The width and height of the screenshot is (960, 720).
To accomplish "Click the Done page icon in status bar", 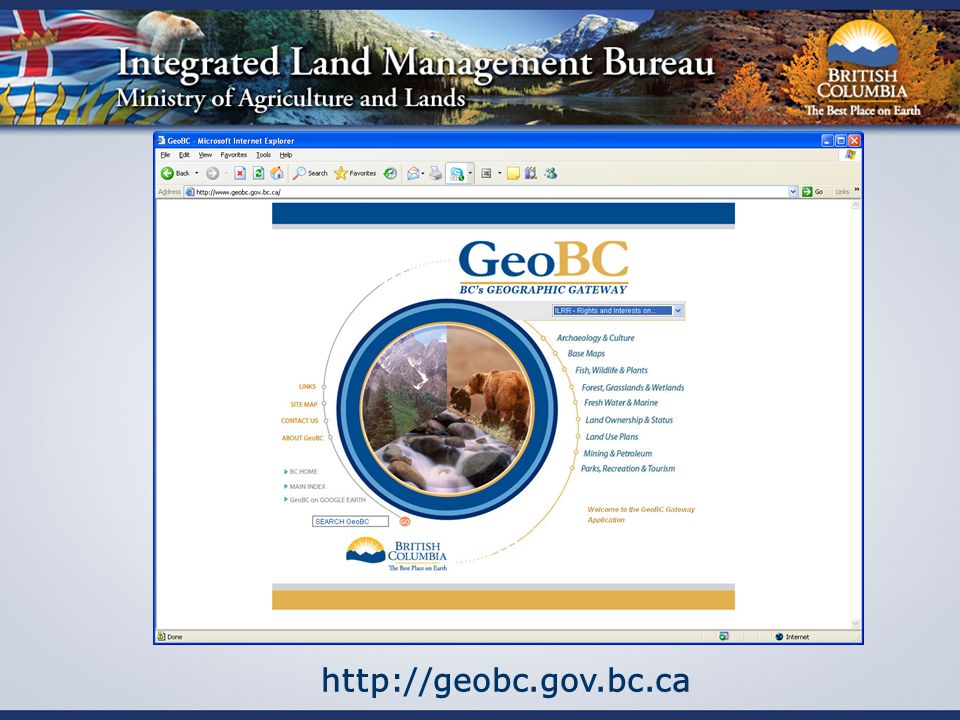I will pyautogui.click(x=161, y=637).
